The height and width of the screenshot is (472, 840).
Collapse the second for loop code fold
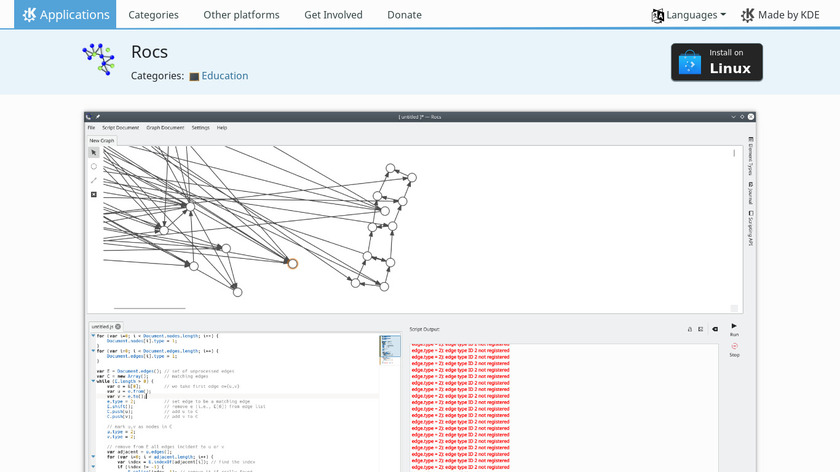click(93, 351)
